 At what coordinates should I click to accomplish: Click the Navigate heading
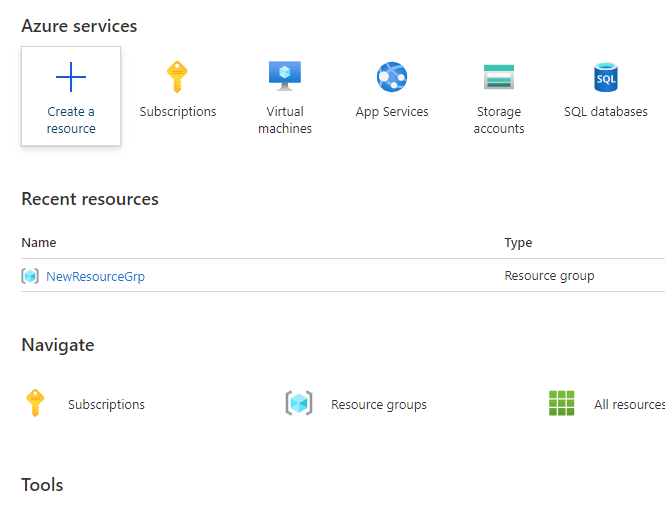pyautogui.click(x=58, y=345)
